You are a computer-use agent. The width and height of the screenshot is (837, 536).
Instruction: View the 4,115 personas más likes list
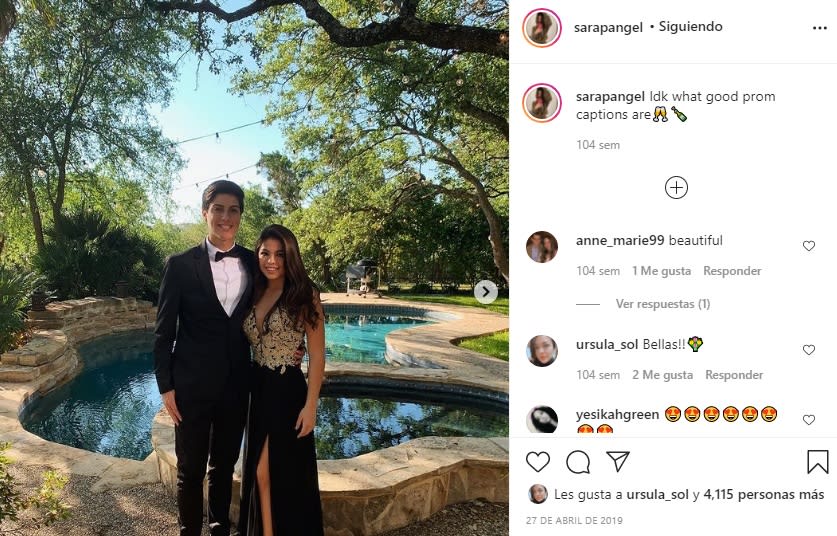click(764, 494)
